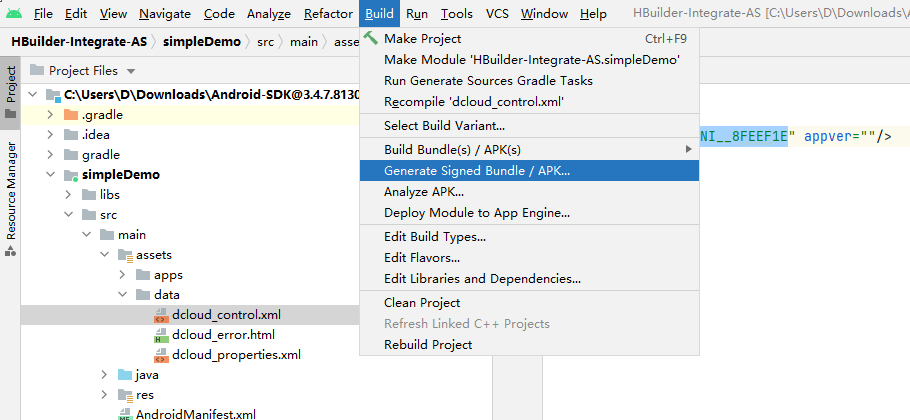Click the dcloud_error.html file icon

coord(161,335)
